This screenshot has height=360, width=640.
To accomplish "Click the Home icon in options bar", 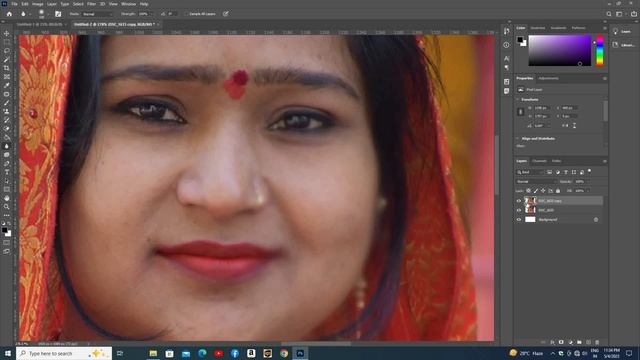I will coord(9,14).
